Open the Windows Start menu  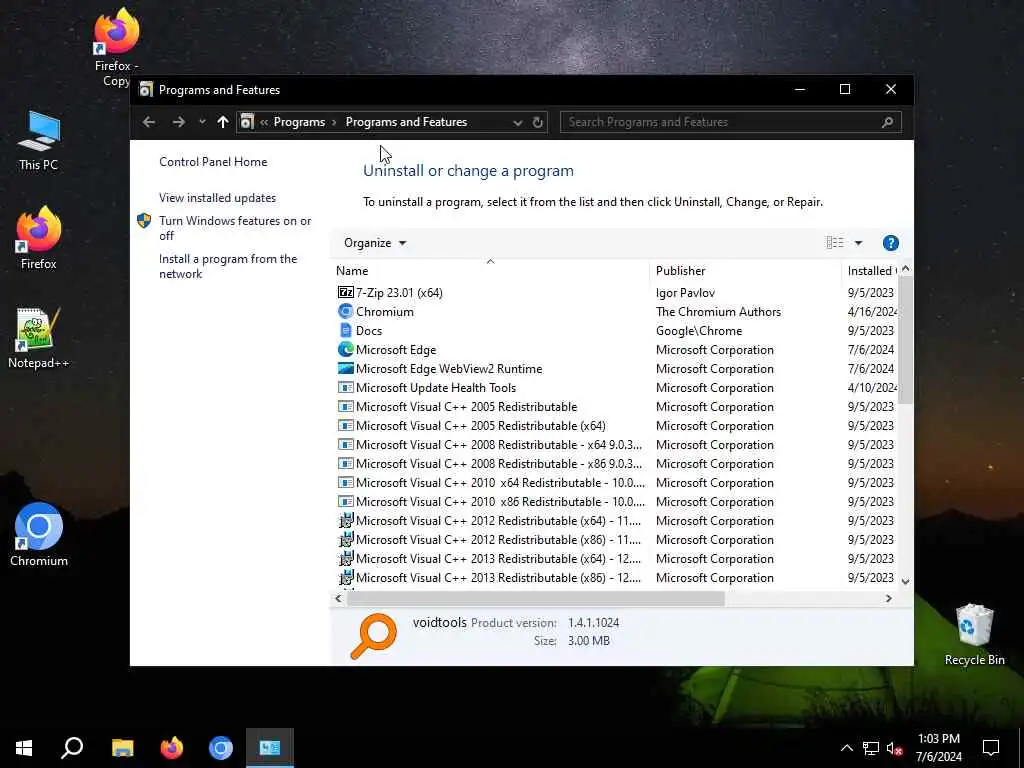pyautogui.click(x=24, y=748)
